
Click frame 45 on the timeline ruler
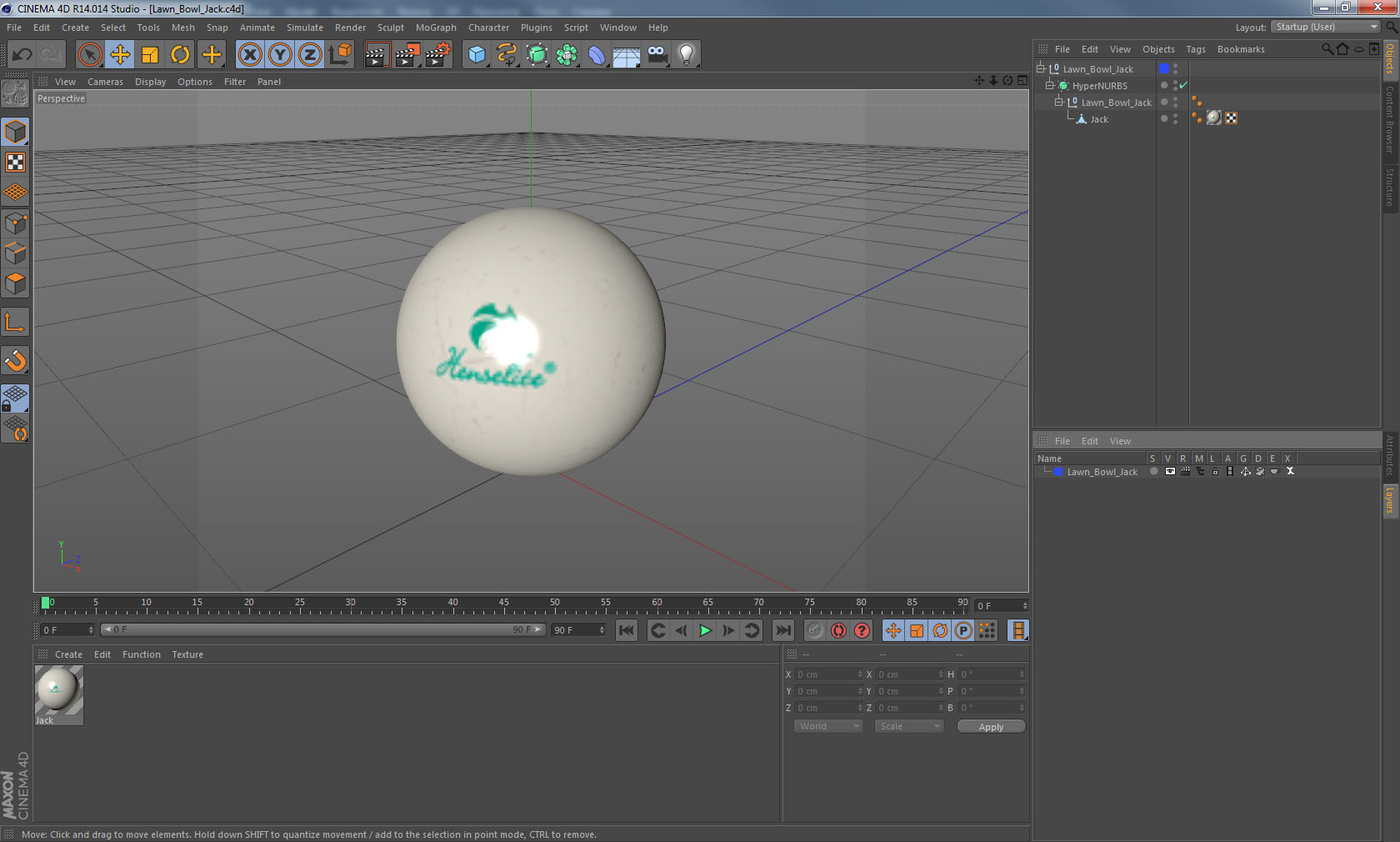[504, 604]
